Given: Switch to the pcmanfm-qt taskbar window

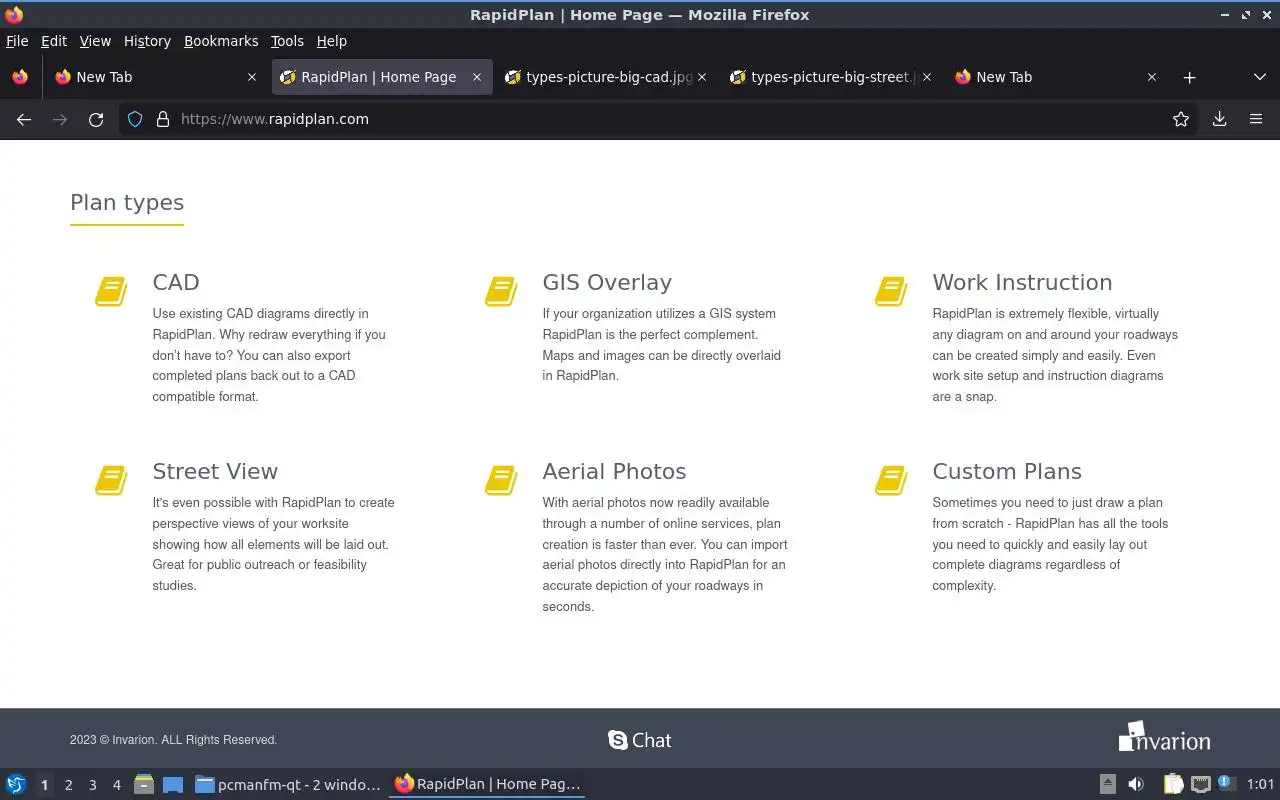Looking at the screenshot, I should tap(288, 785).
